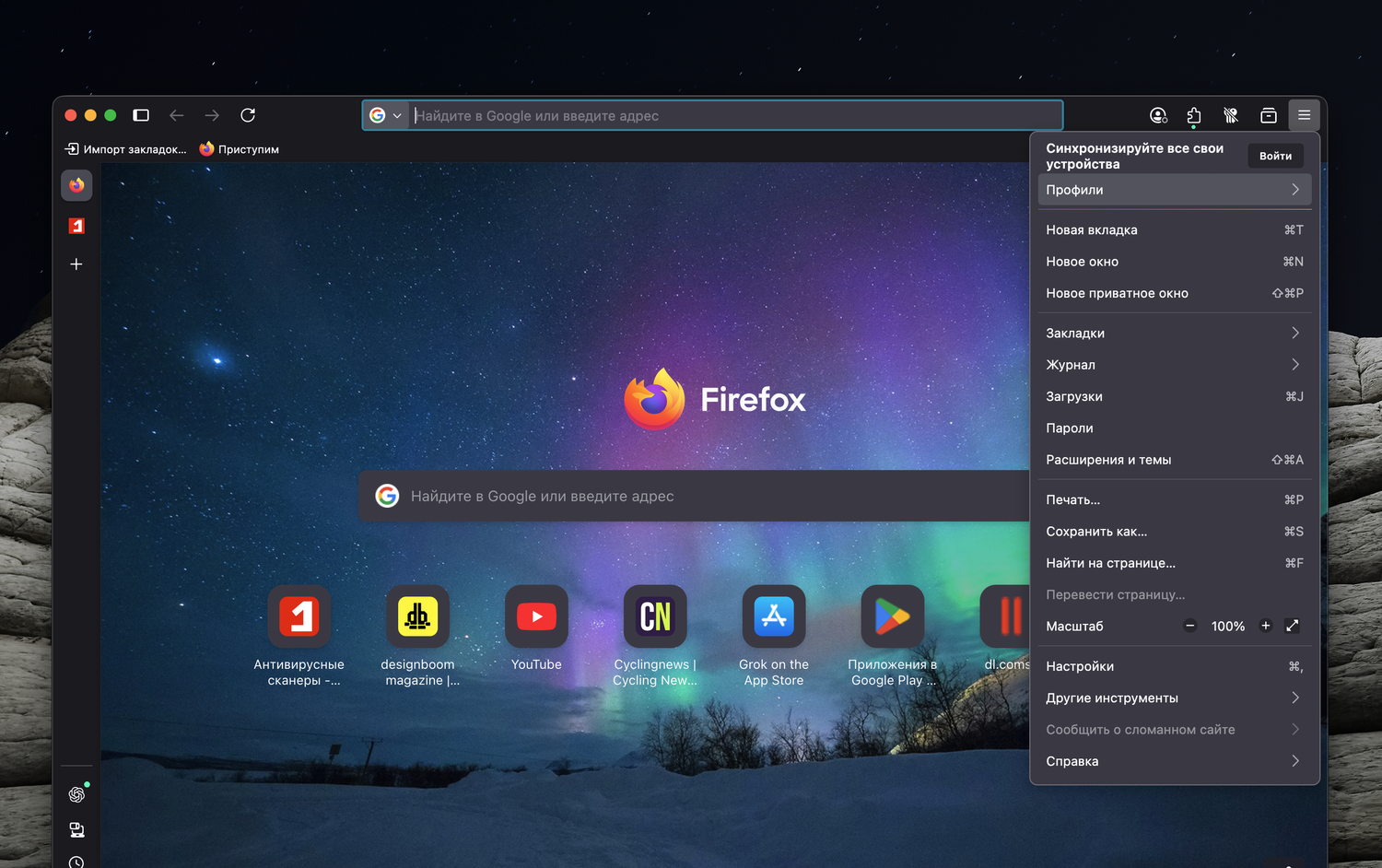Open the Extensions puzzle-piece icon
The image size is (1382, 868).
tap(1194, 115)
